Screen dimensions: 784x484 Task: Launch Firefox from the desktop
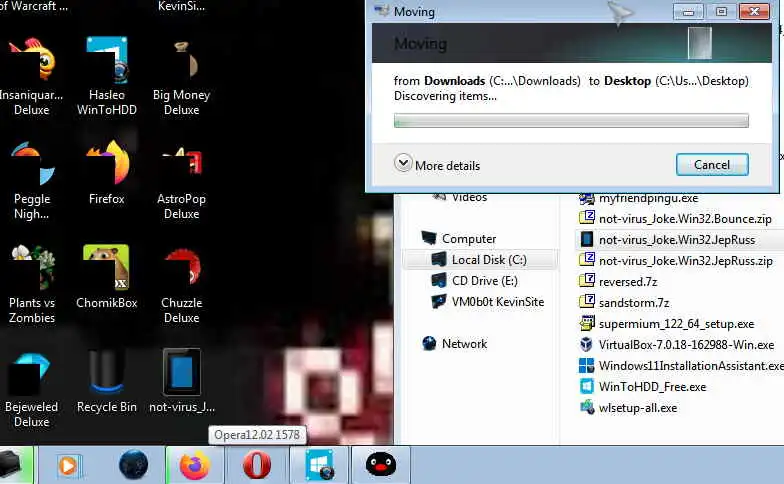(106, 173)
